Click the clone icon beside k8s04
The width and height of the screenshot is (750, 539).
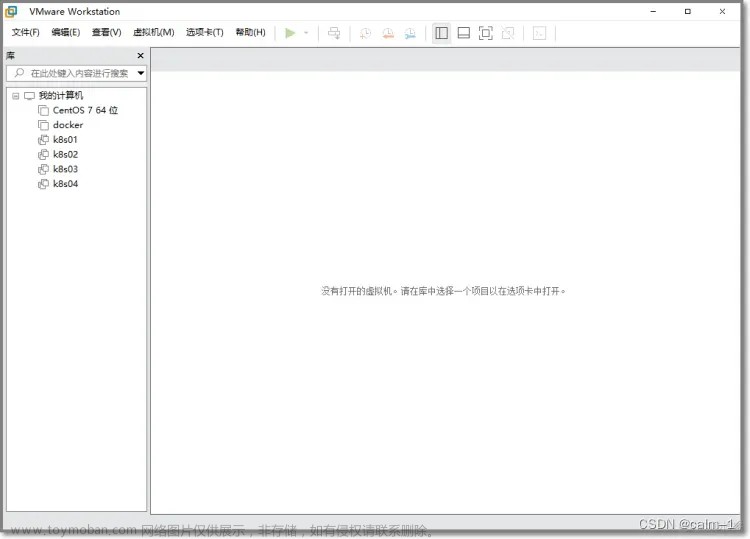click(43, 184)
